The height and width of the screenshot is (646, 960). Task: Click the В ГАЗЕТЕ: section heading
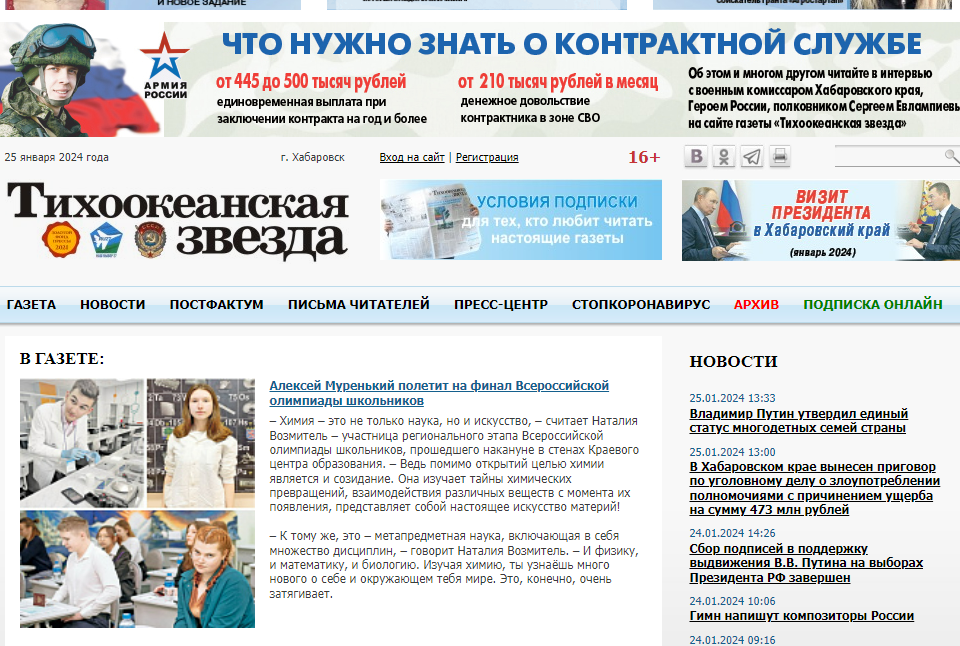tap(62, 359)
